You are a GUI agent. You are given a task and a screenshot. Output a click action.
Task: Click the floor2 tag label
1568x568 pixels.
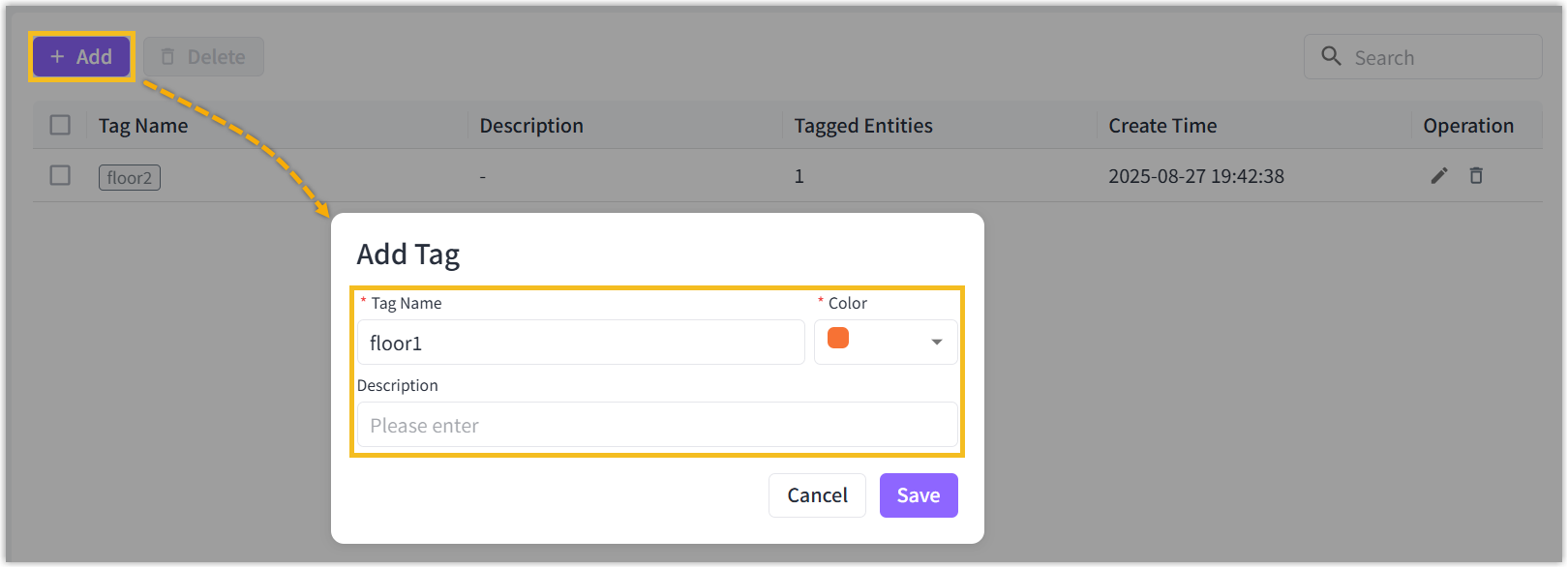click(x=130, y=178)
